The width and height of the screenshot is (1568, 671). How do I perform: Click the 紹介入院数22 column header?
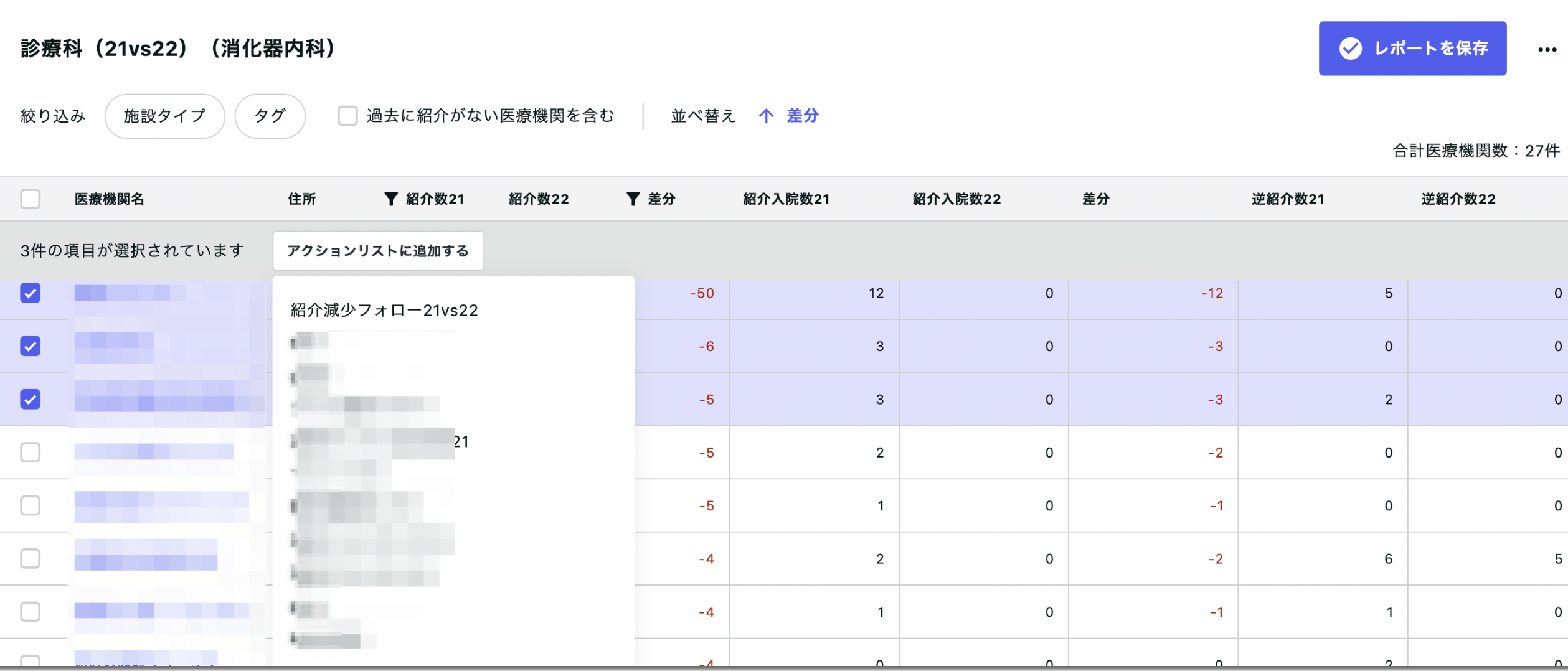(x=956, y=199)
